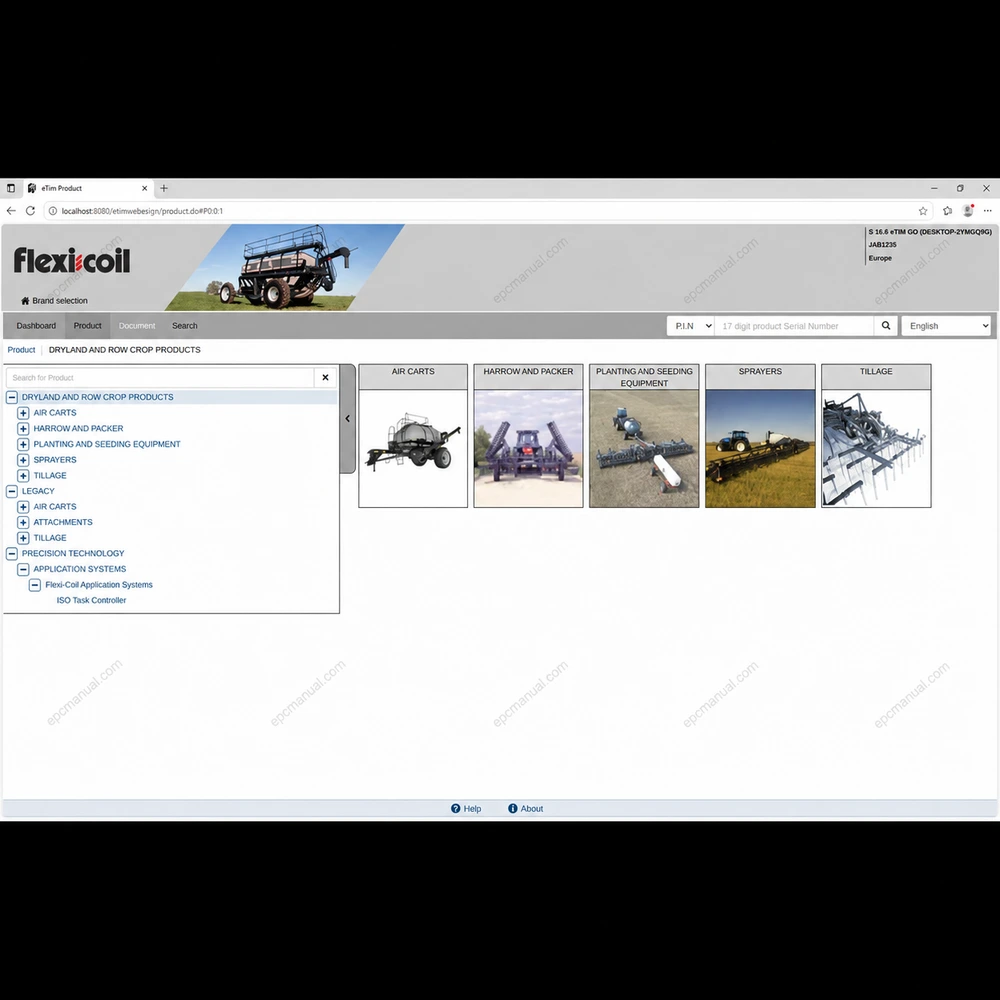Click the browser address bar URL
1000x1000 pixels.
[x=142, y=211]
